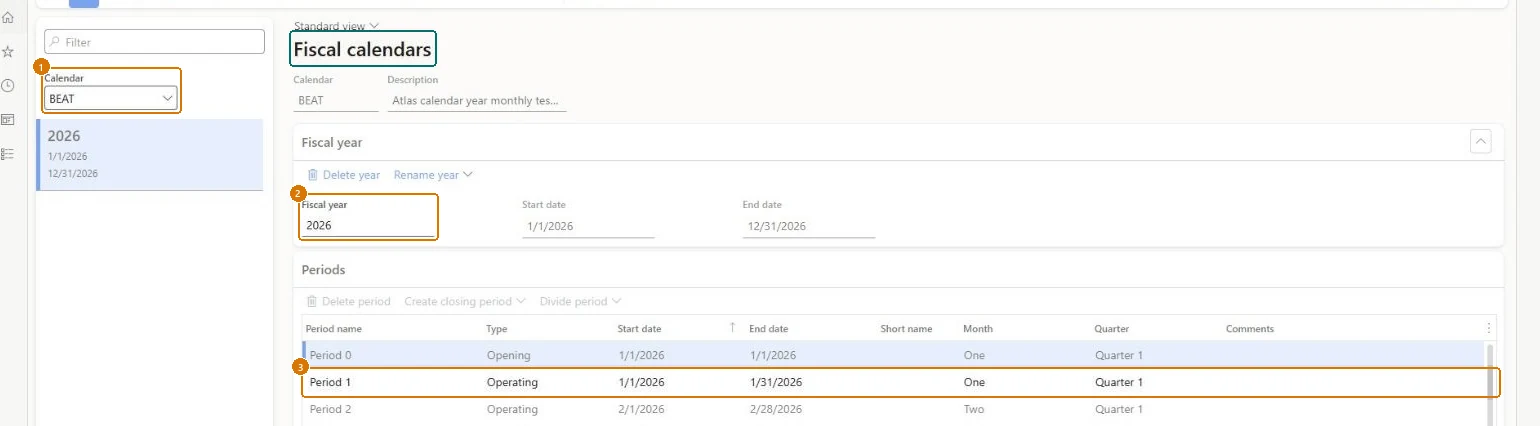
Task: Select the 2026 fiscal year list item
Action: click(150, 155)
